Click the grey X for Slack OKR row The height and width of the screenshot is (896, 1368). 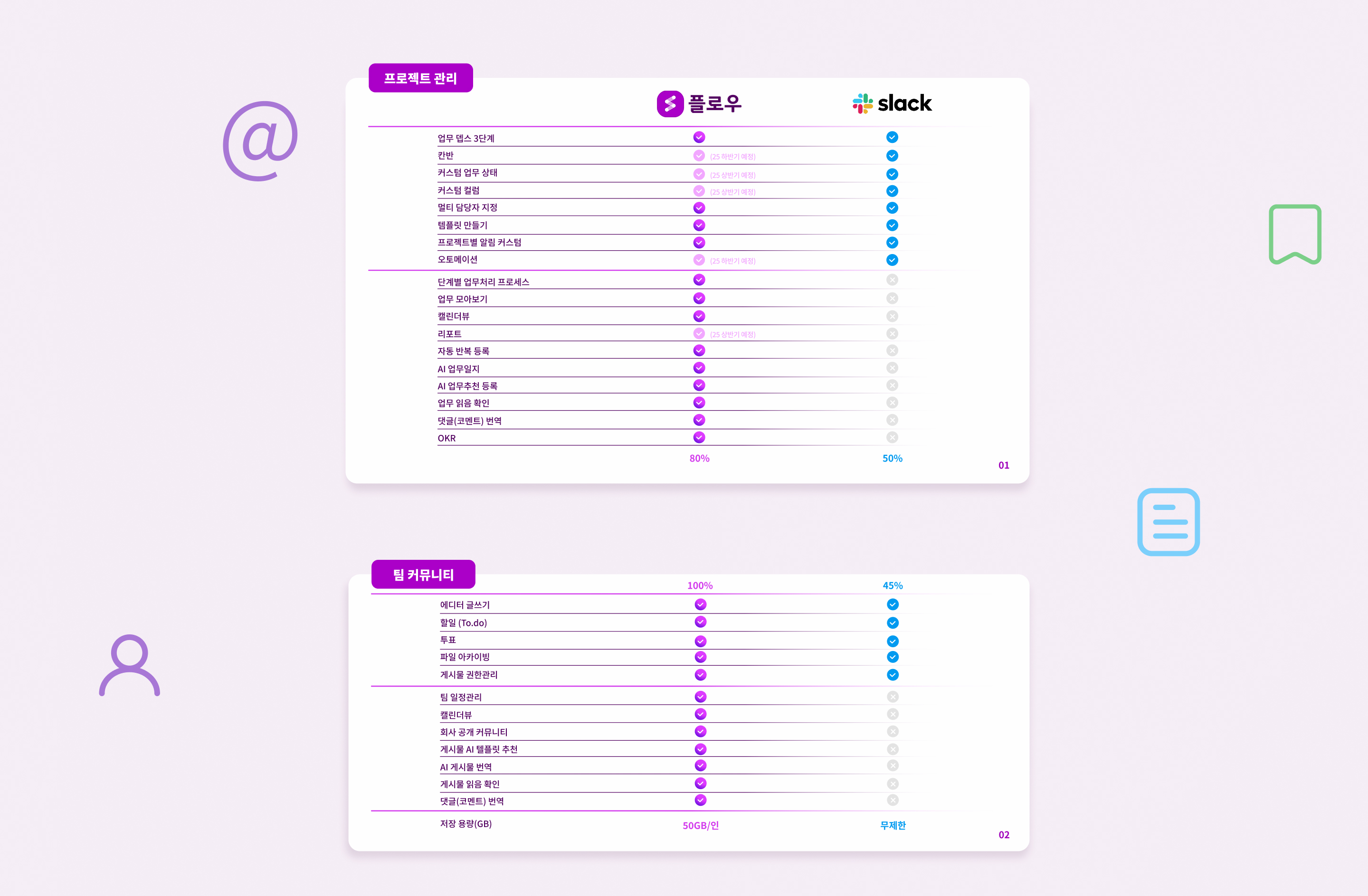coord(892,437)
